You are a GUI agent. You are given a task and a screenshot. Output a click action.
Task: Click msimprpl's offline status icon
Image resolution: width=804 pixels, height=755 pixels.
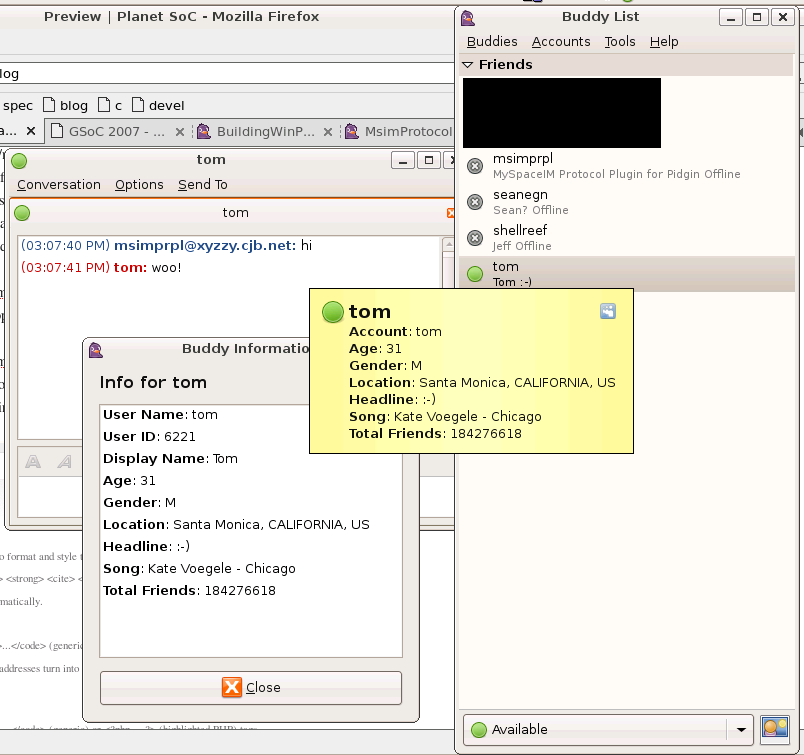(x=475, y=166)
